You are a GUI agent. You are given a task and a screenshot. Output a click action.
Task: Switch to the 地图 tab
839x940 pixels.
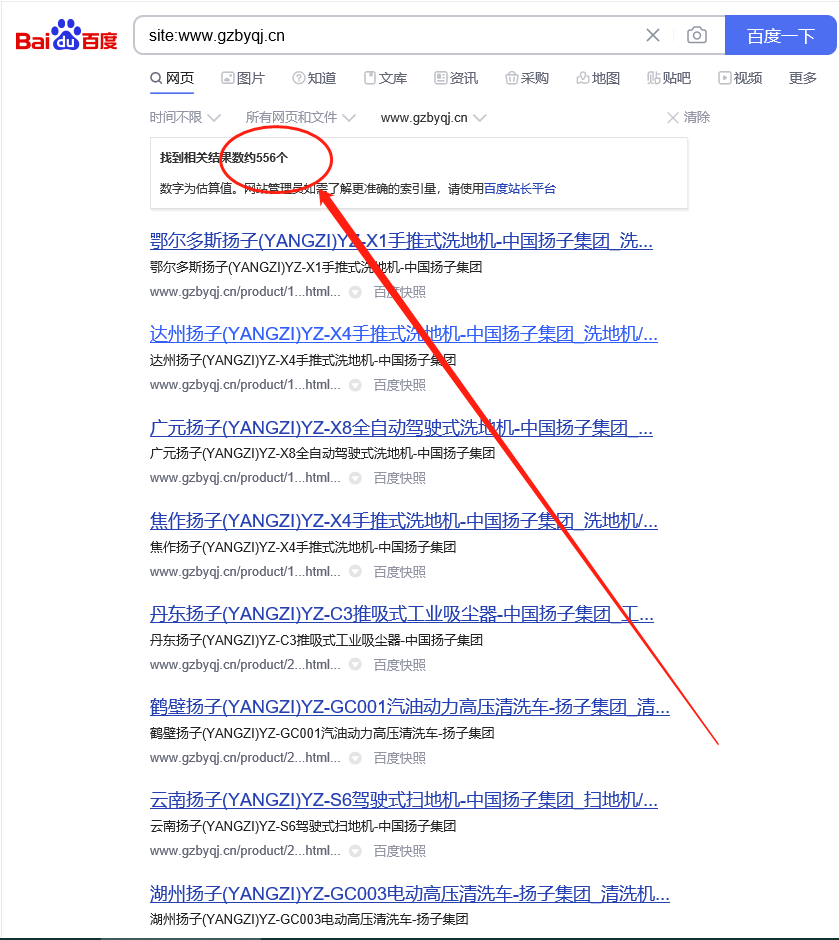(x=598, y=78)
